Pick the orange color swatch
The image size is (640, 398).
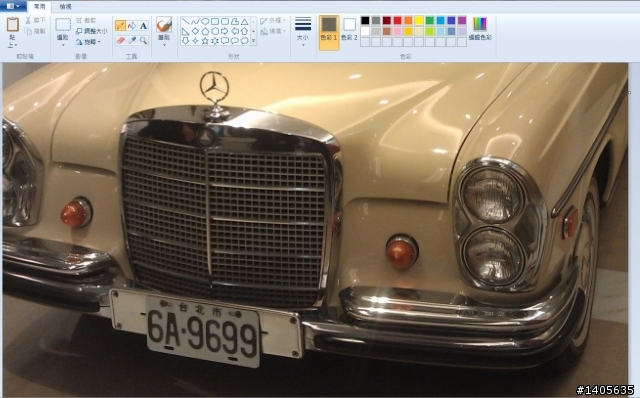408,20
